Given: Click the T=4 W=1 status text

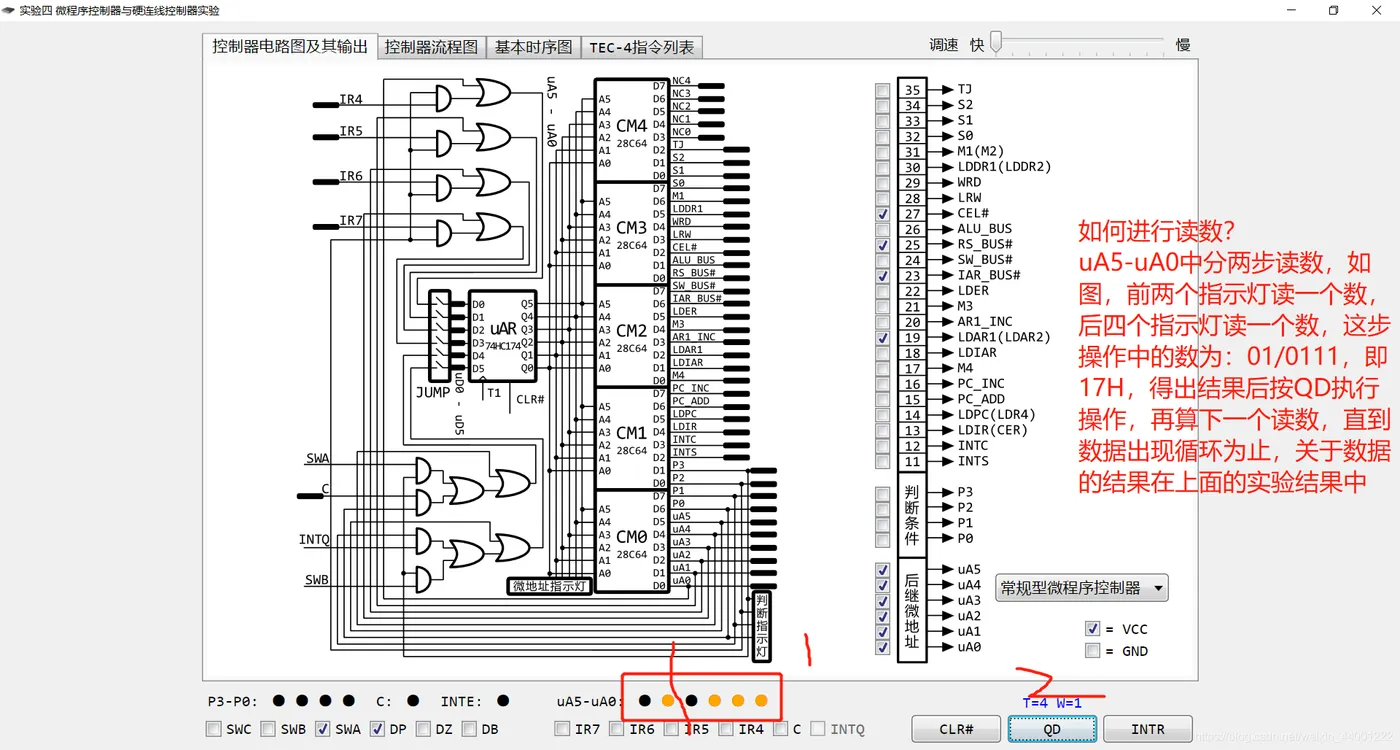Looking at the screenshot, I should (x=1052, y=704).
